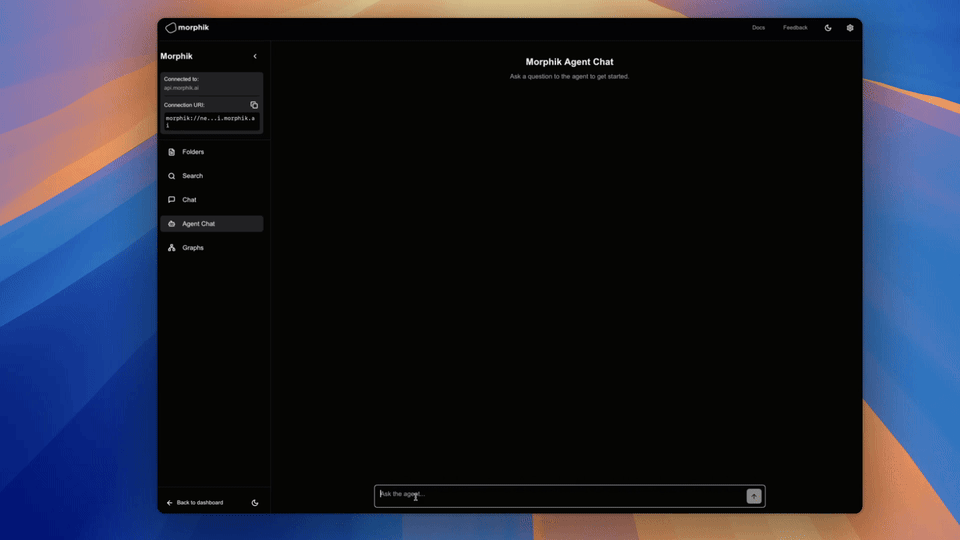Select Agent Chat in the sidebar
The height and width of the screenshot is (540, 960).
[x=212, y=223]
